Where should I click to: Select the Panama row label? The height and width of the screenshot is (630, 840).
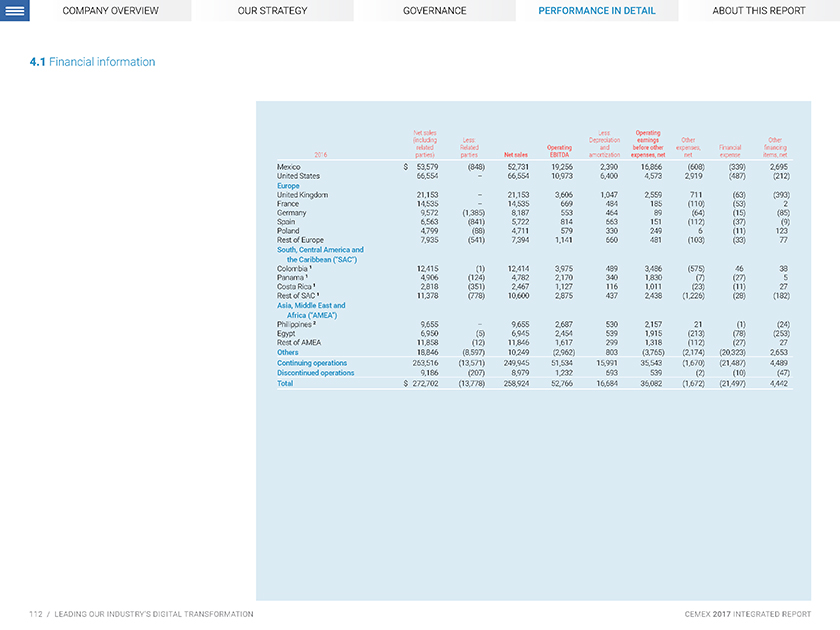pos(290,278)
